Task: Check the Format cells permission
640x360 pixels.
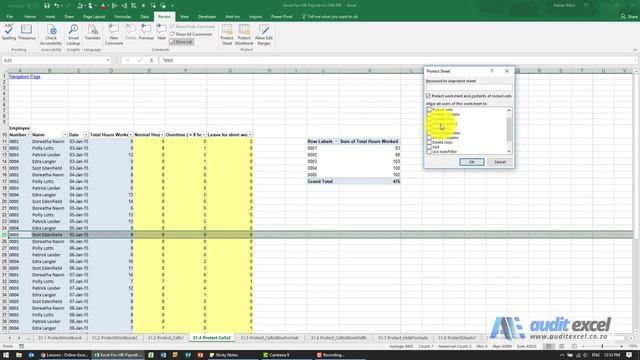Action: pos(429,110)
